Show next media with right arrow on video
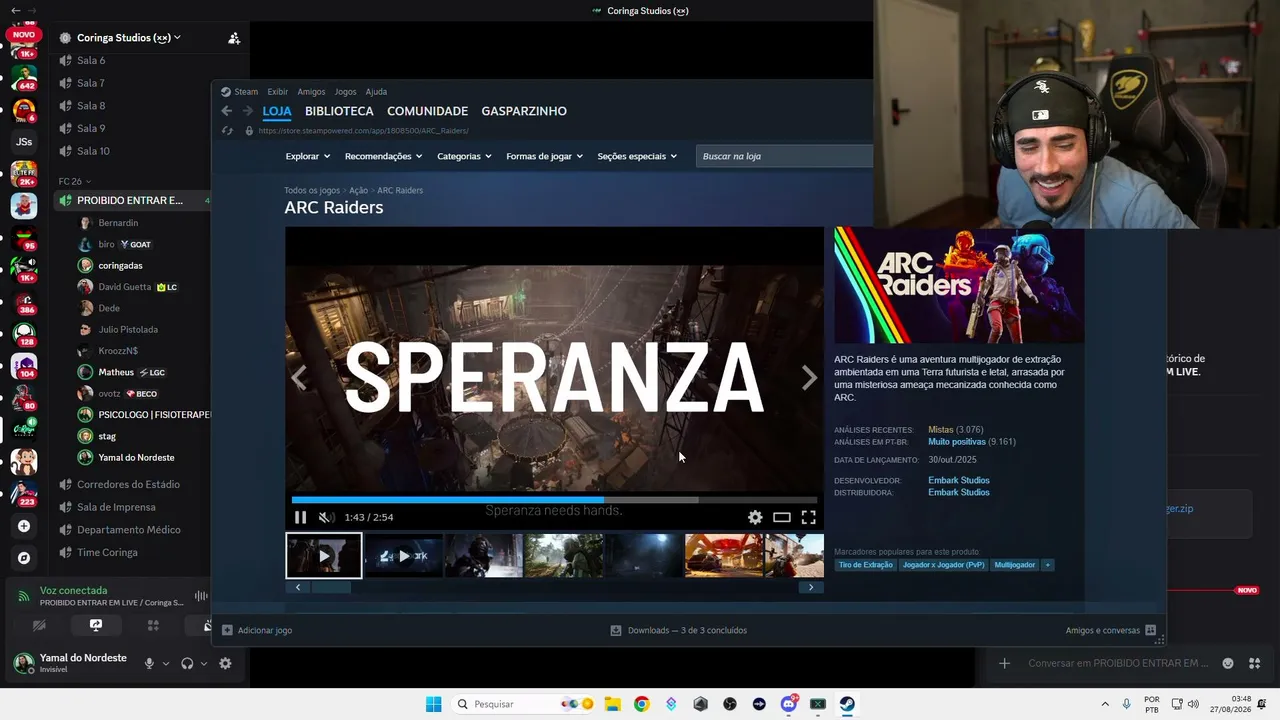 tap(809, 377)
